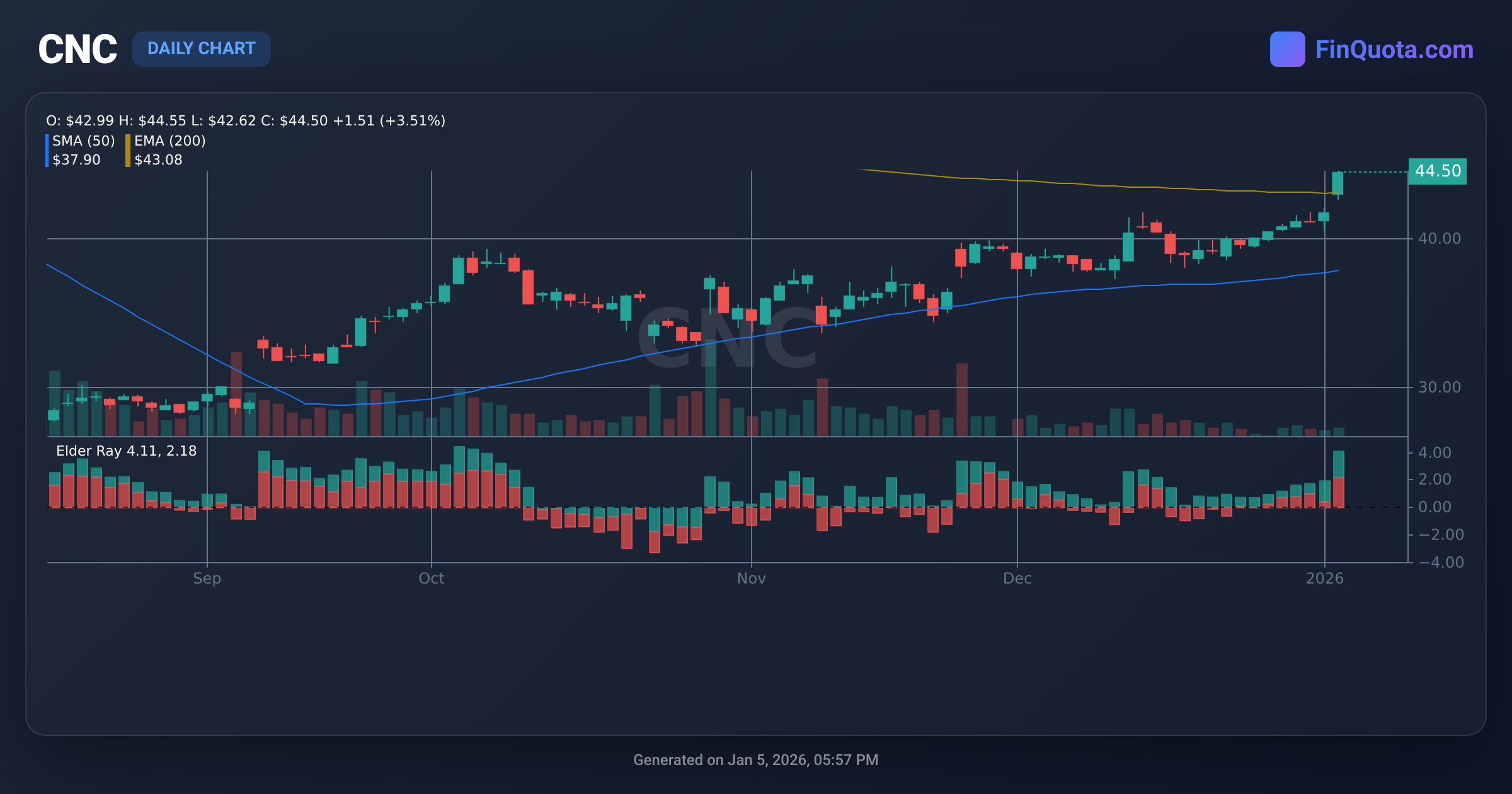The height and width of the screenshot is (794, 1512).
Task: Toggle the SMA (50) overlay visibility
Action: (82, 141)
